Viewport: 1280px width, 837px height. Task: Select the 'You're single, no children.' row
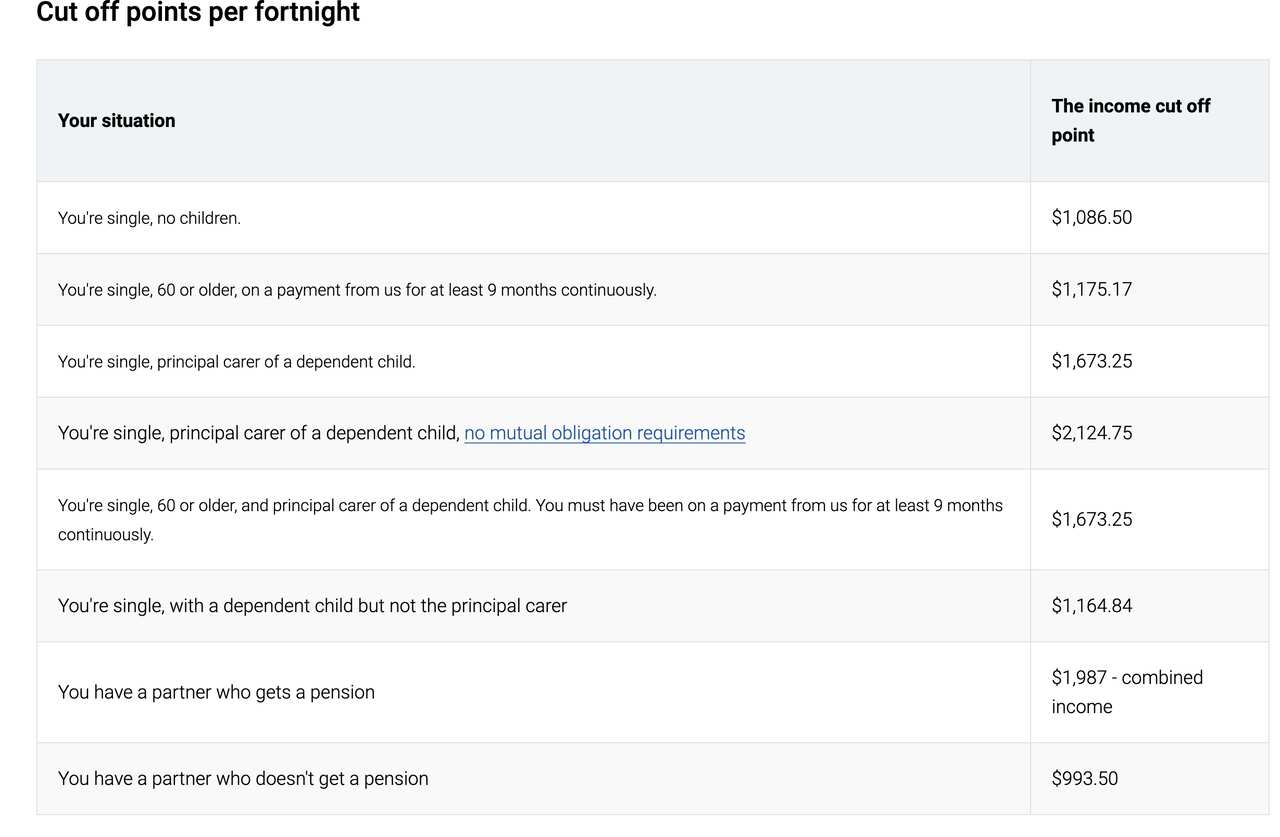pos(149,217)
